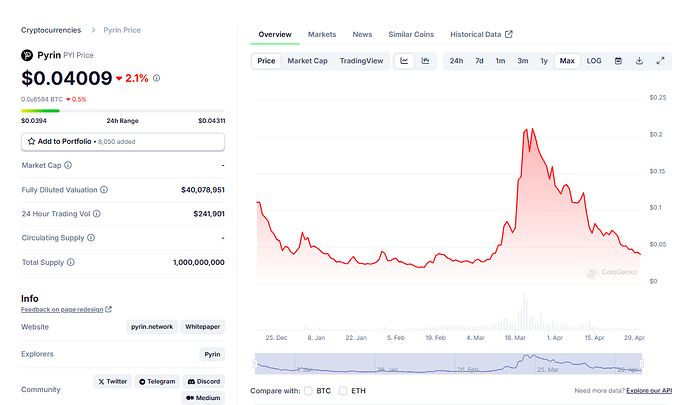Open Telegram community link
The height and width of the screenshot is (405, 690).
[x=157, y=381]
